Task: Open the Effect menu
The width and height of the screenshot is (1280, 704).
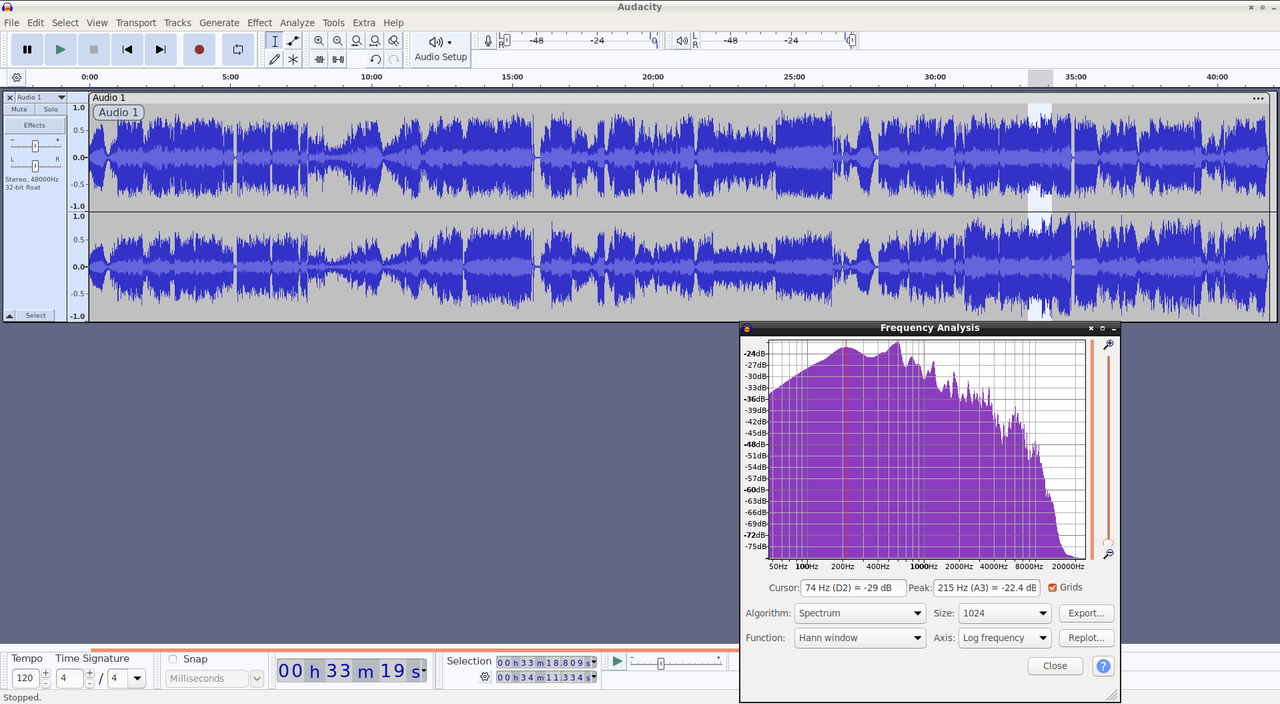Action: point(260,22)
